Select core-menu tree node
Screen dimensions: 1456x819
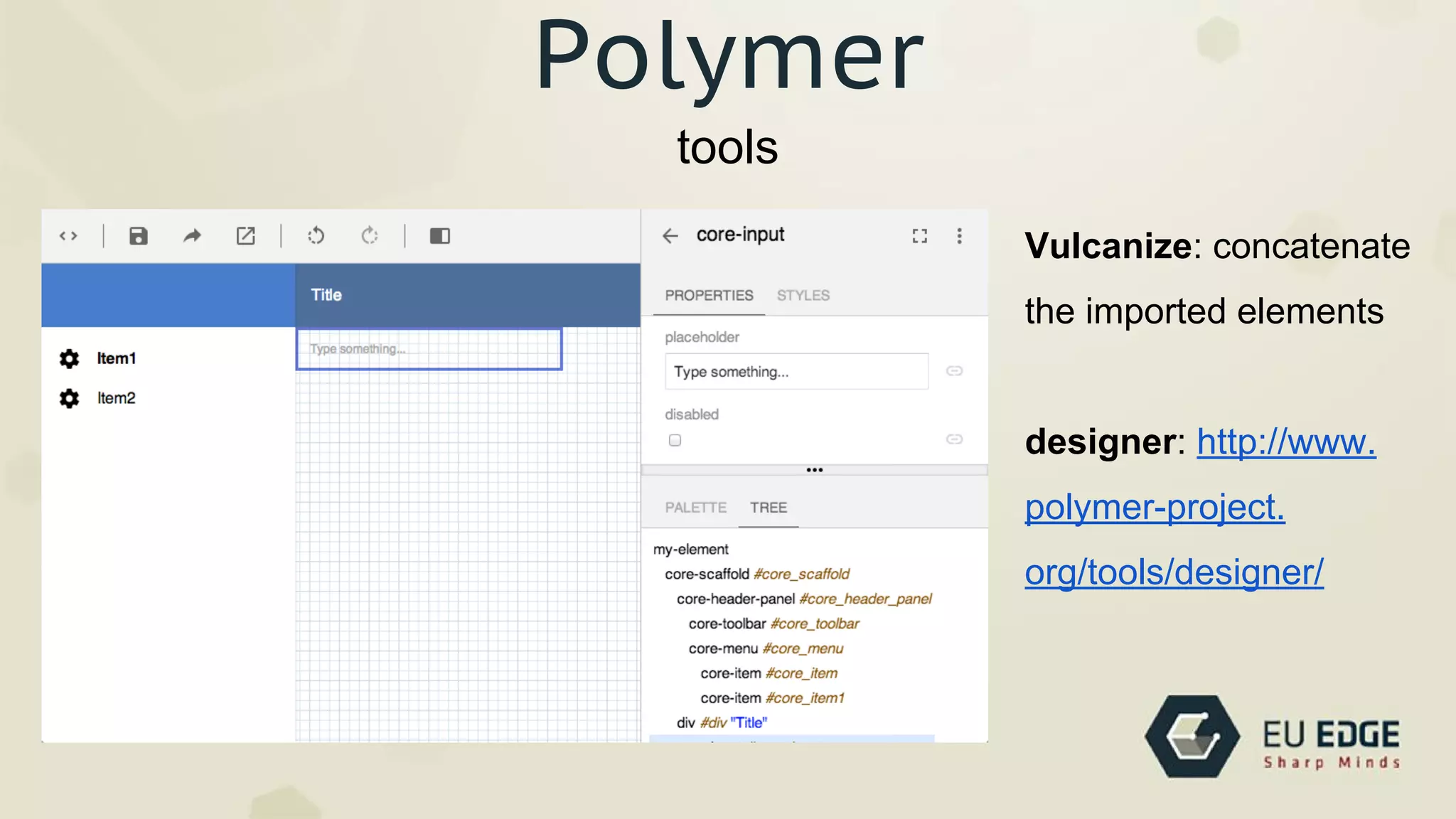[x=766, y=649]
